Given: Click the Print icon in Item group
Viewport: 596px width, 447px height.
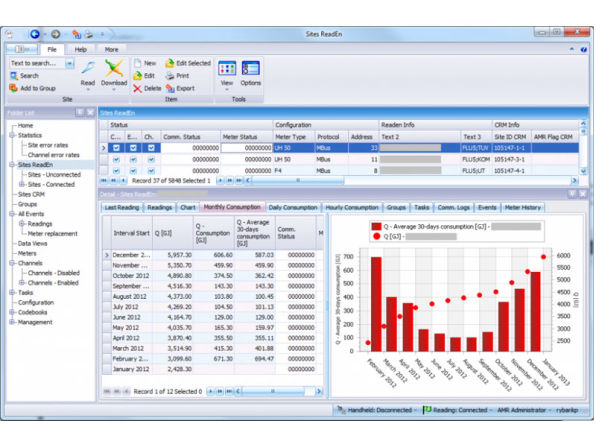Looking at the screenshot, I should 170,76.
